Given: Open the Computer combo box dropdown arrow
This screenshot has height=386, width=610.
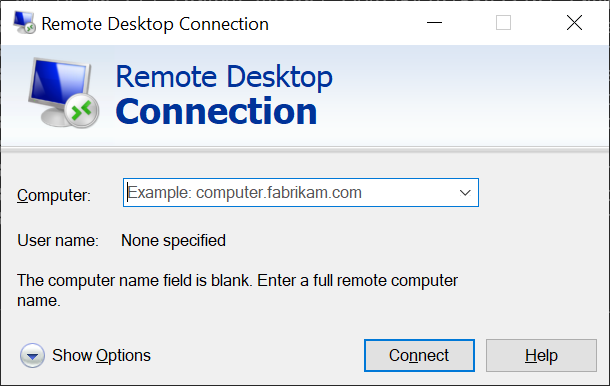Looking at the screenshot, I should click(465, 193).
